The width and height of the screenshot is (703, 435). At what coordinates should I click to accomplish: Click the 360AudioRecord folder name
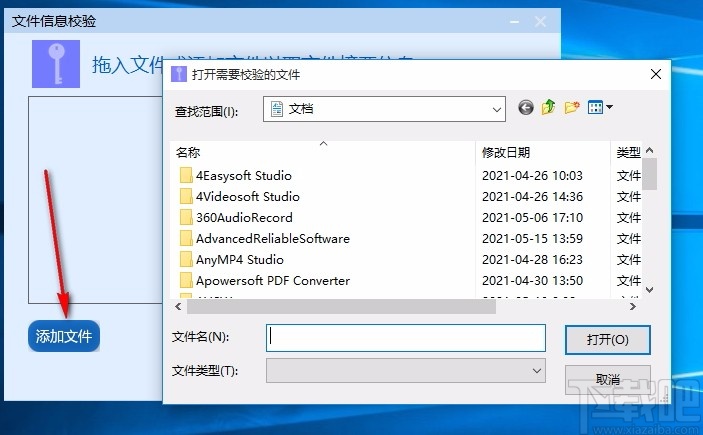pyautogui.click(x=244, y=218)
